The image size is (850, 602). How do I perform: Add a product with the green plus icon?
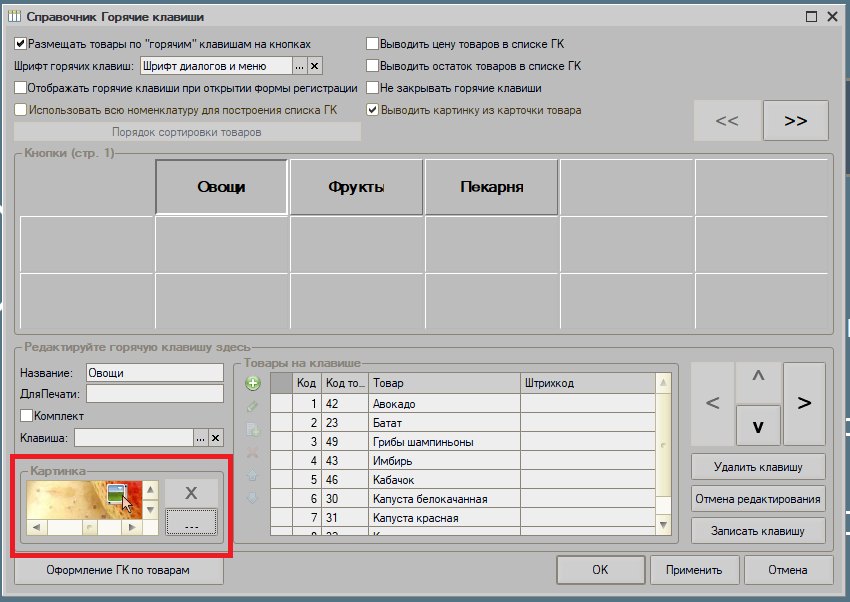[x=253, y=384]
